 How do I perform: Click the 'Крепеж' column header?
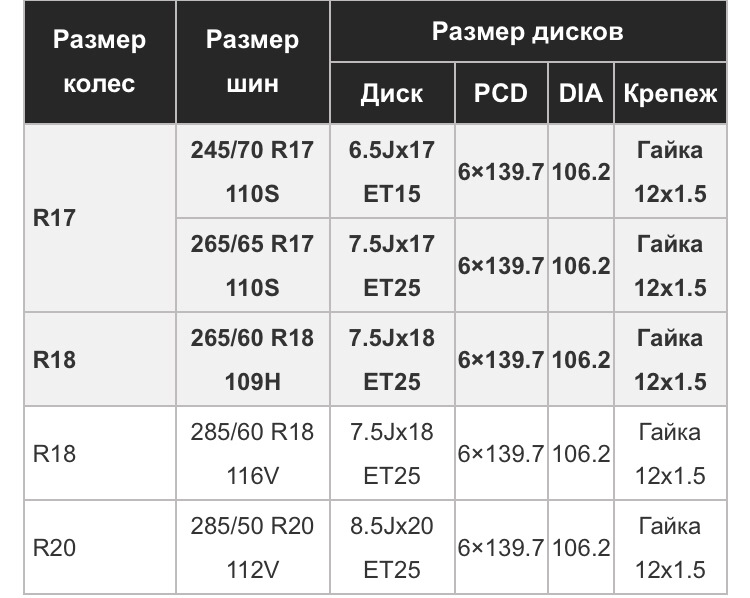[x=670, y=93]
